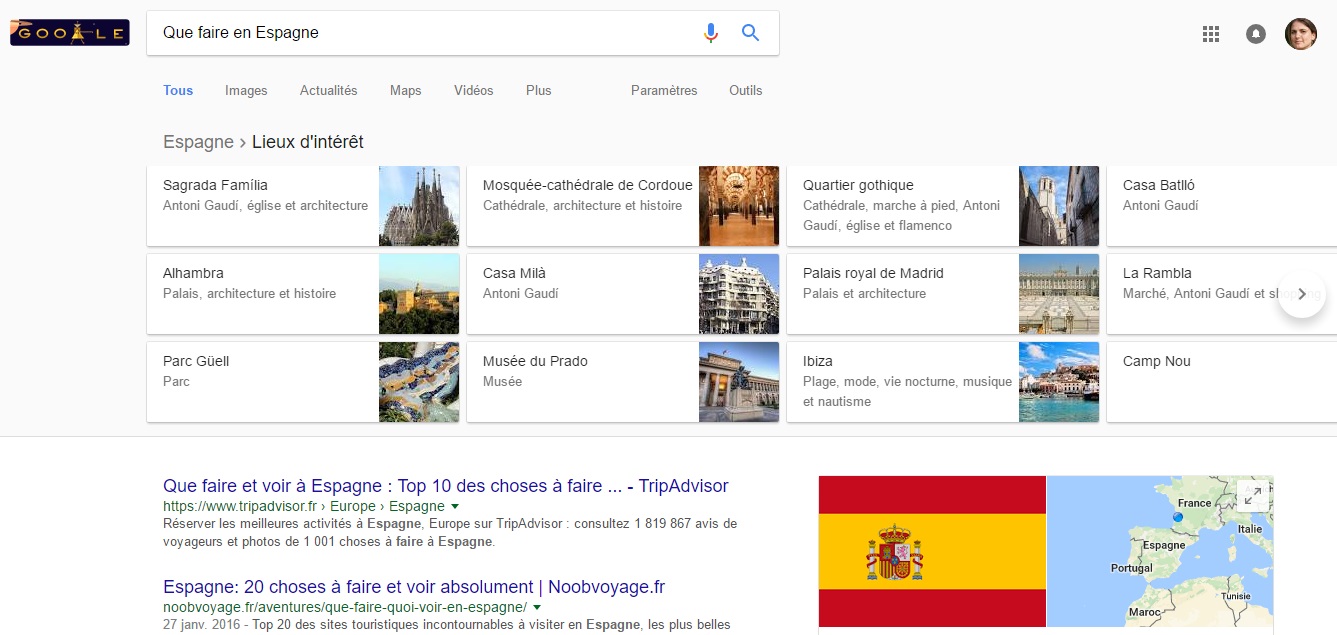Click the Google doodle logo

pos(69,33)
